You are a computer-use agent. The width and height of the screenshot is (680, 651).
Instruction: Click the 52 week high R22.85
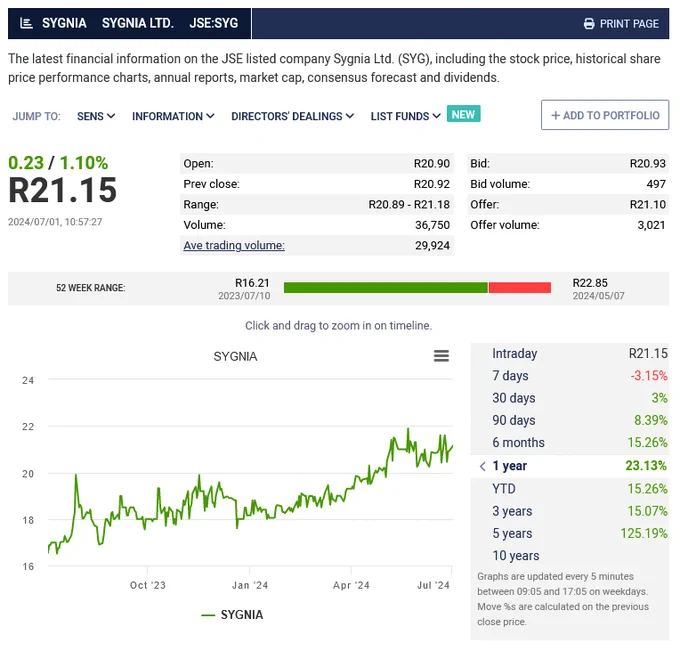tap(590, 283)
